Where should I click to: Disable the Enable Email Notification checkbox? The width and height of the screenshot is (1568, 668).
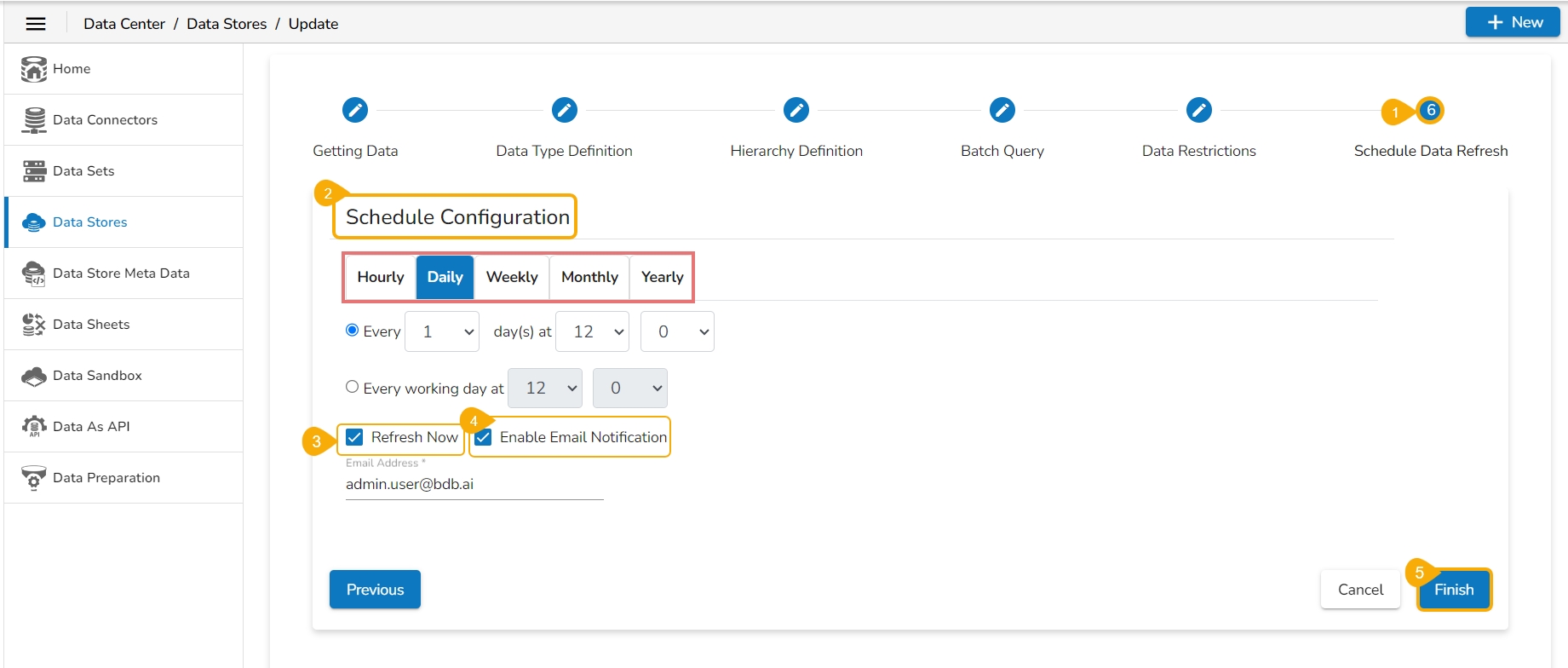[x=484, y=437]
